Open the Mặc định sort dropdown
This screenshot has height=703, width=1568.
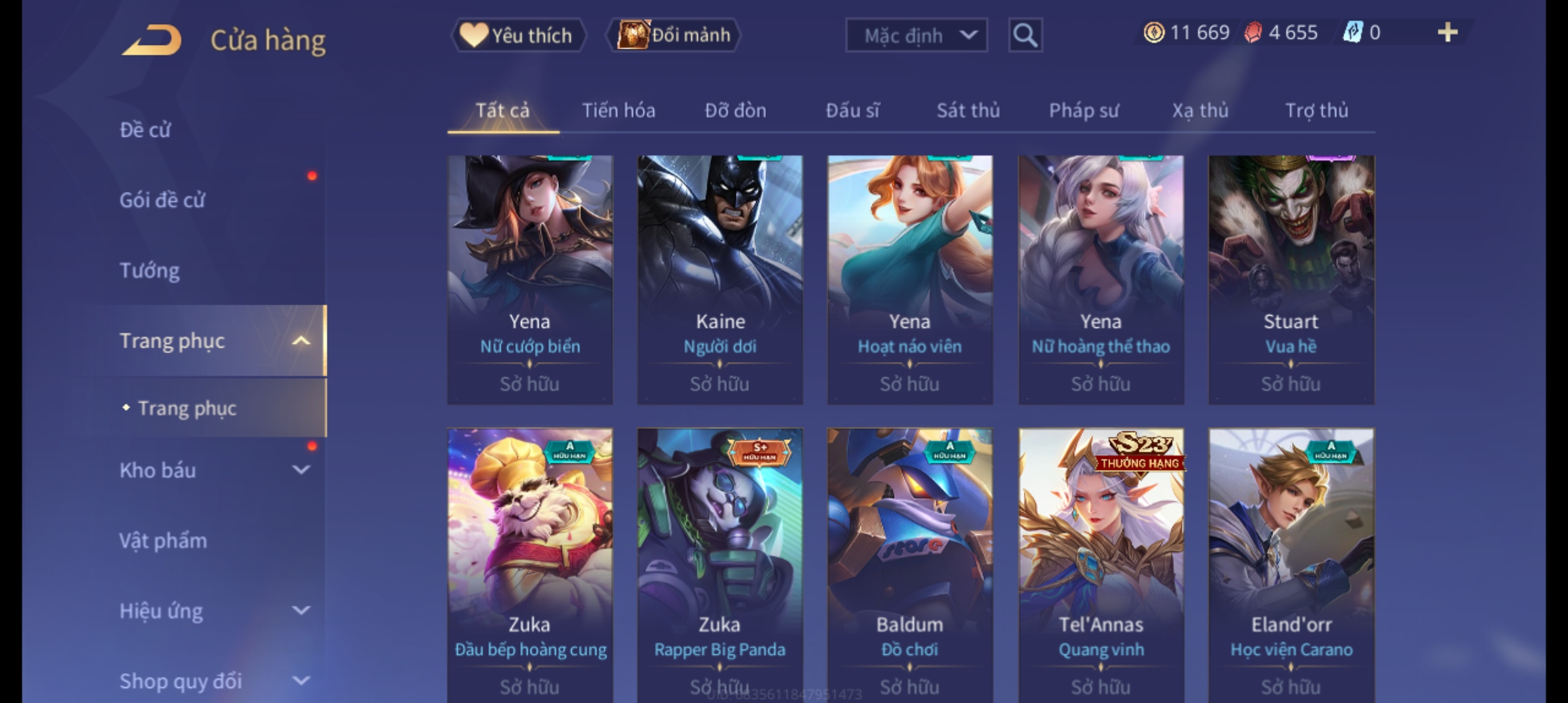tap(916, 35)
